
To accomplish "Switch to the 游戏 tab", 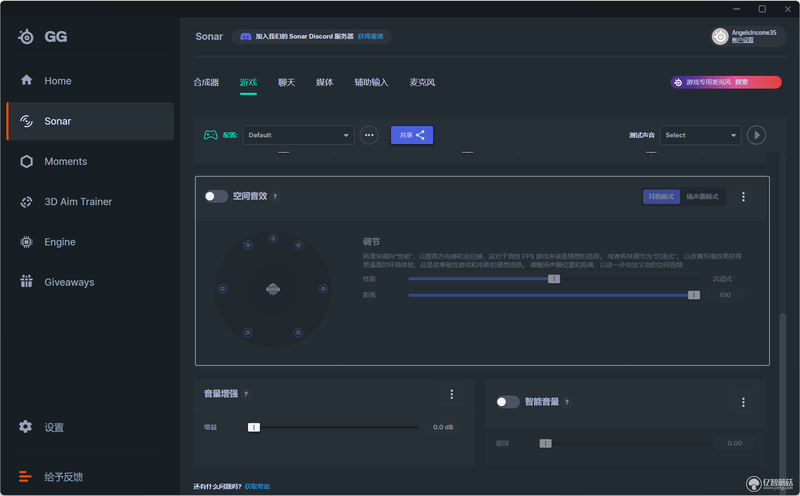I will (248, 82).
